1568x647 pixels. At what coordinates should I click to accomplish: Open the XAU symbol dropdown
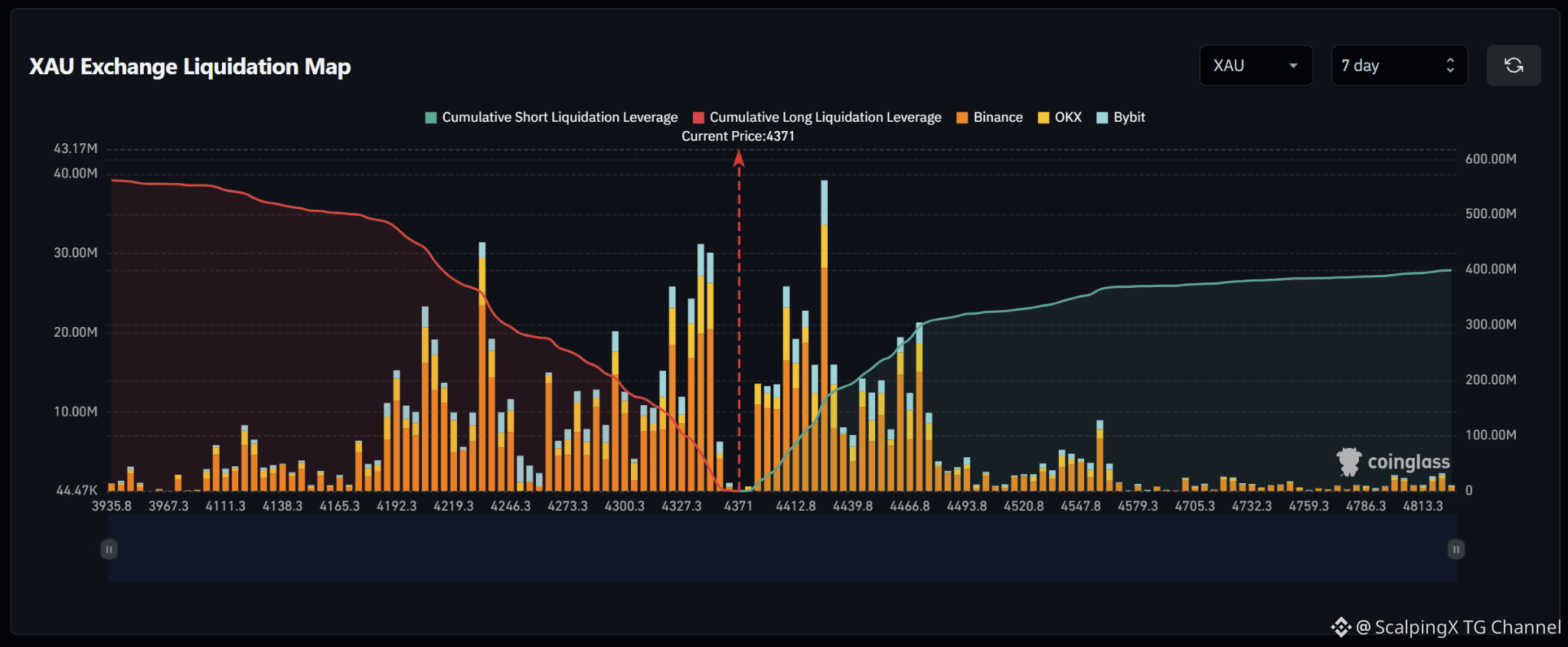point(1256,66)
